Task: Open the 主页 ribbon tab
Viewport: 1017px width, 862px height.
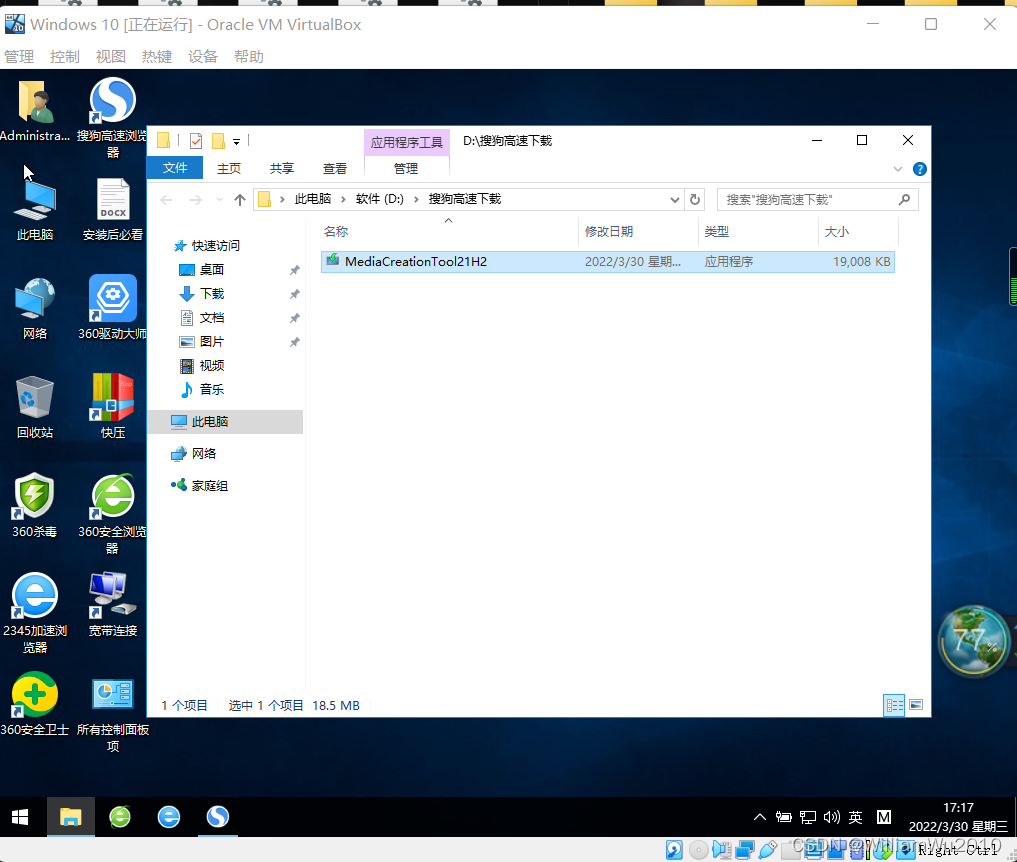Action: coord(228,169)
